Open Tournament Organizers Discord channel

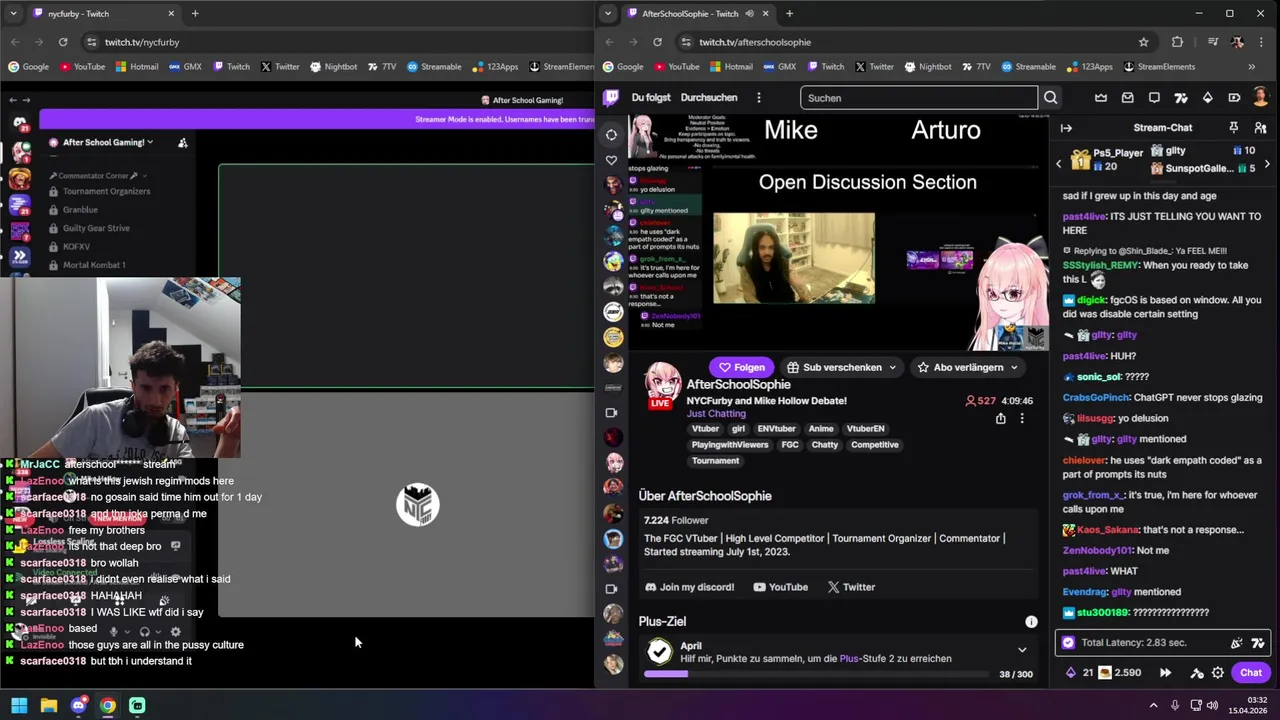pyautogui.click(x=106, y=191)
